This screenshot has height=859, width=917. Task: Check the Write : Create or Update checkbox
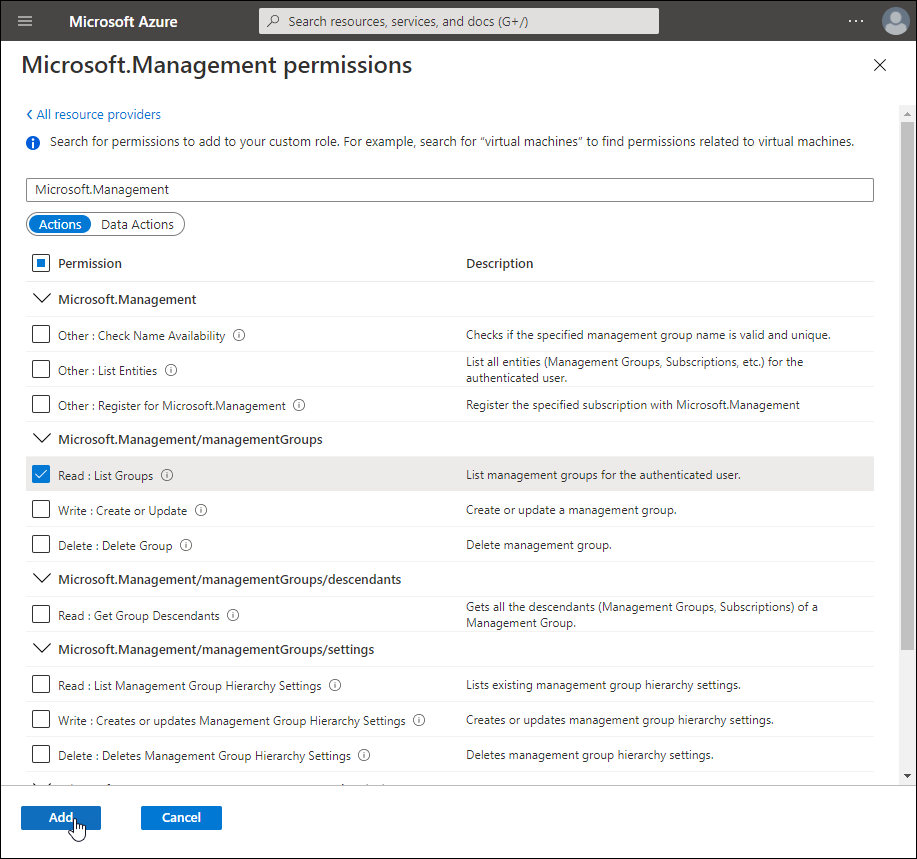pos(41,510)
